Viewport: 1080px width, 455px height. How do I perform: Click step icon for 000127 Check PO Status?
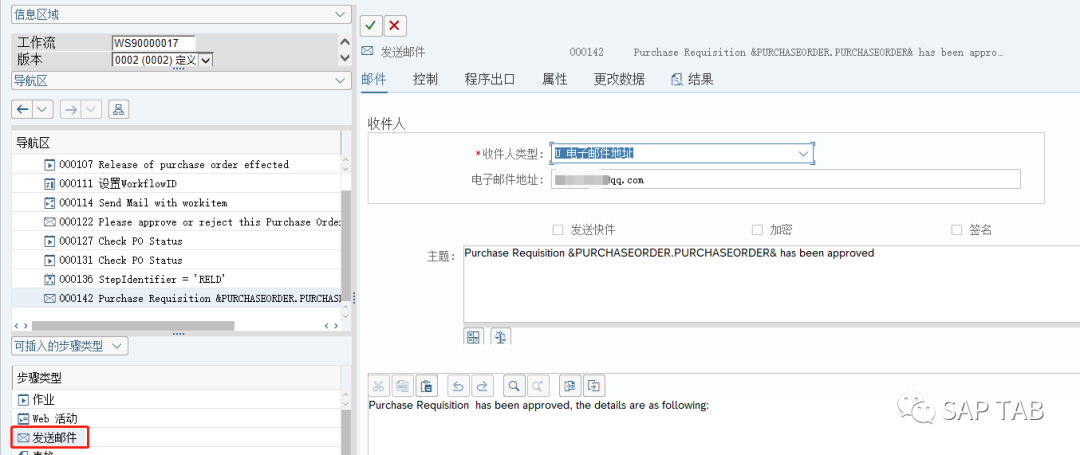click(50, 242)
